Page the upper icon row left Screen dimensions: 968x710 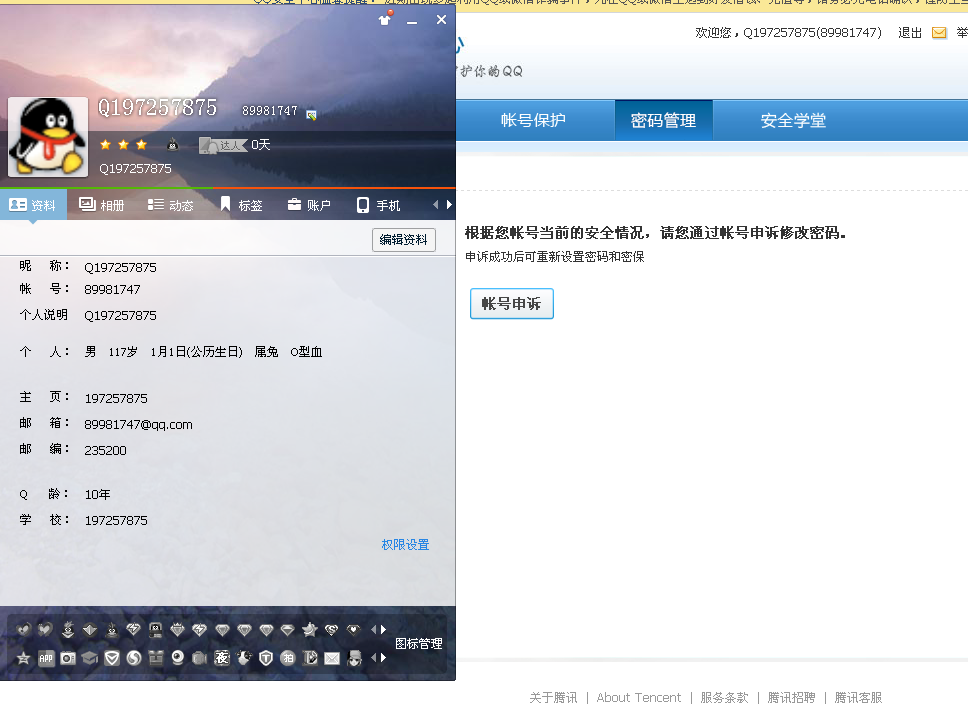point(373,630)
